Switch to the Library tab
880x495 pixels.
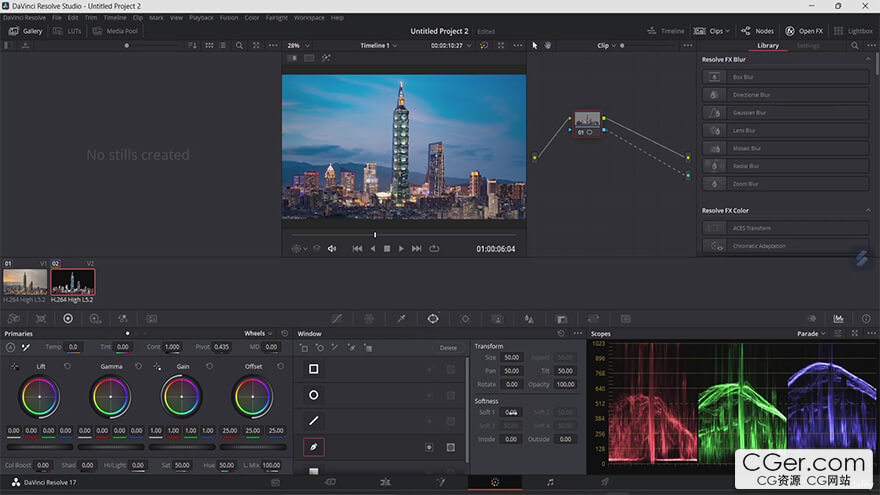[768, 45]
